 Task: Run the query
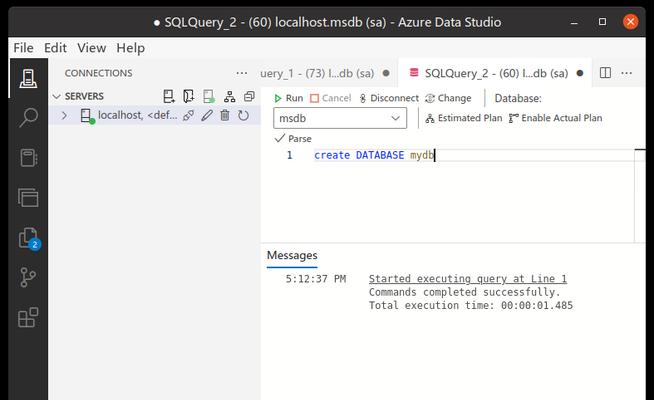[x=289, y=98]
